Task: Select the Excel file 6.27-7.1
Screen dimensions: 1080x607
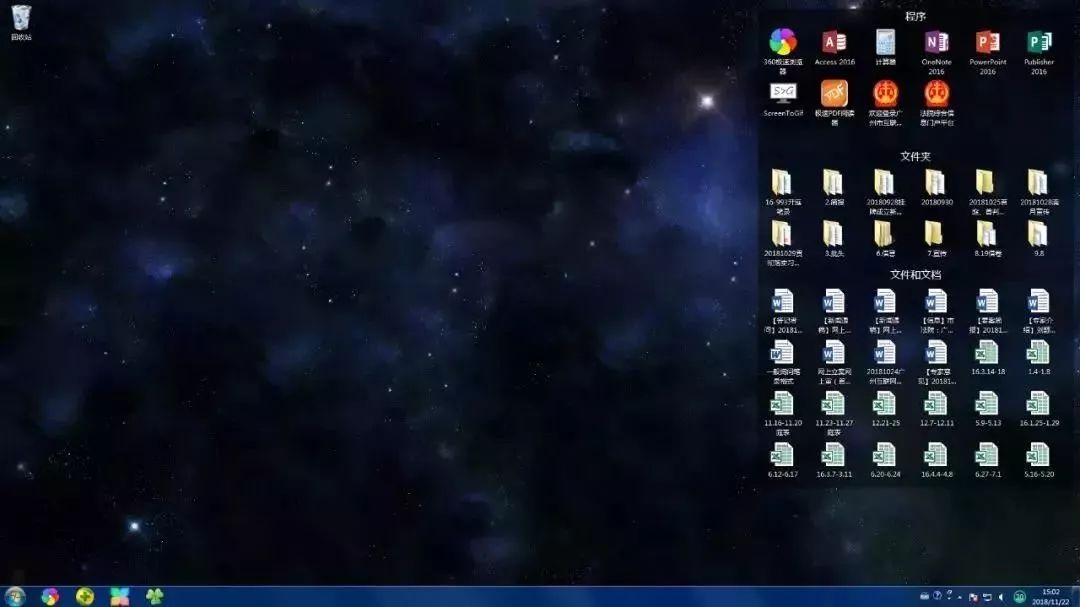Action: (x=987, y=456)
